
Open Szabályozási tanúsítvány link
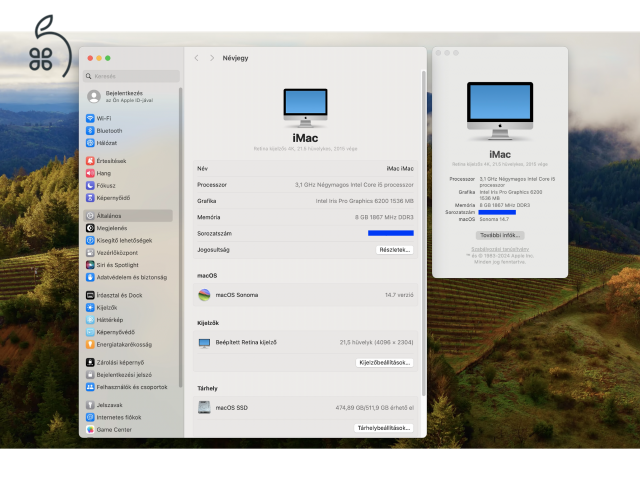(x=500, y=249)
